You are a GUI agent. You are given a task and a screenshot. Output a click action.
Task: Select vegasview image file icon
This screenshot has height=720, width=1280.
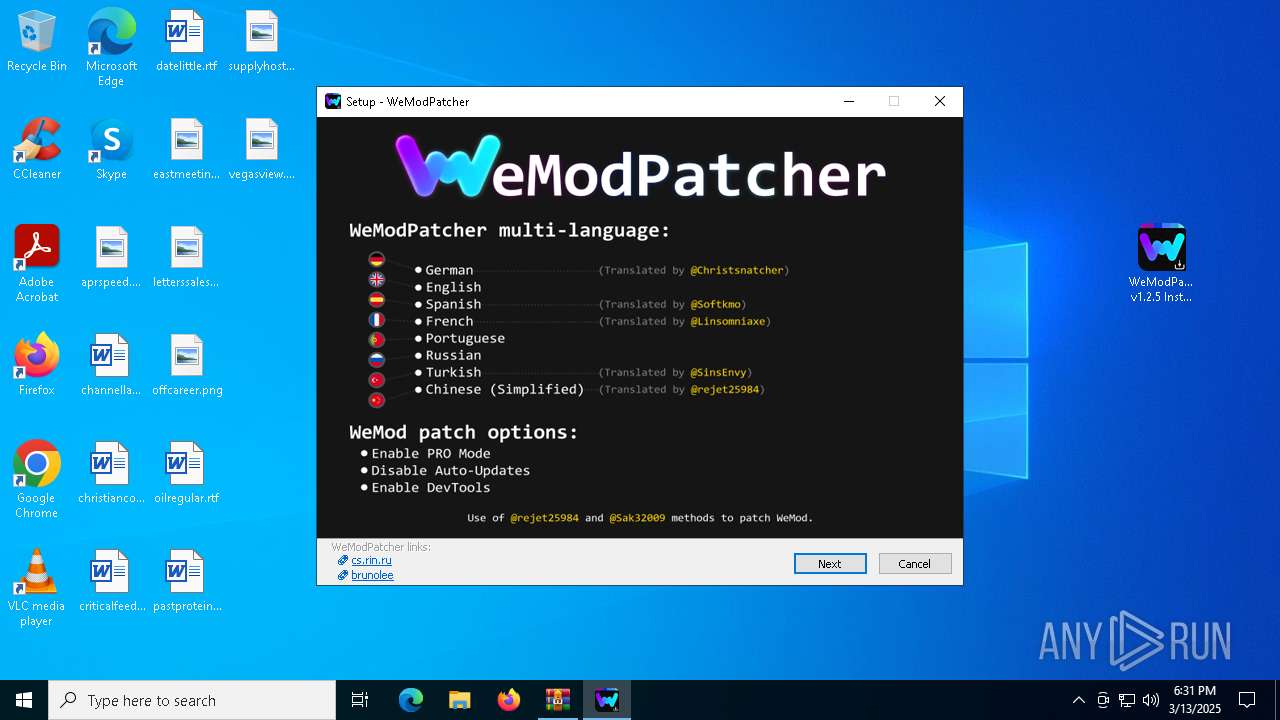(x=261, y=150)
